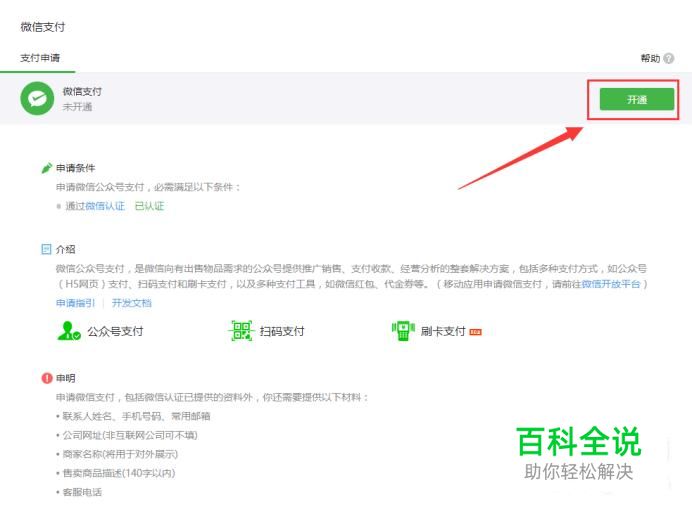Click the 刷卡支付 card terminal icon

tap(403, 331)
